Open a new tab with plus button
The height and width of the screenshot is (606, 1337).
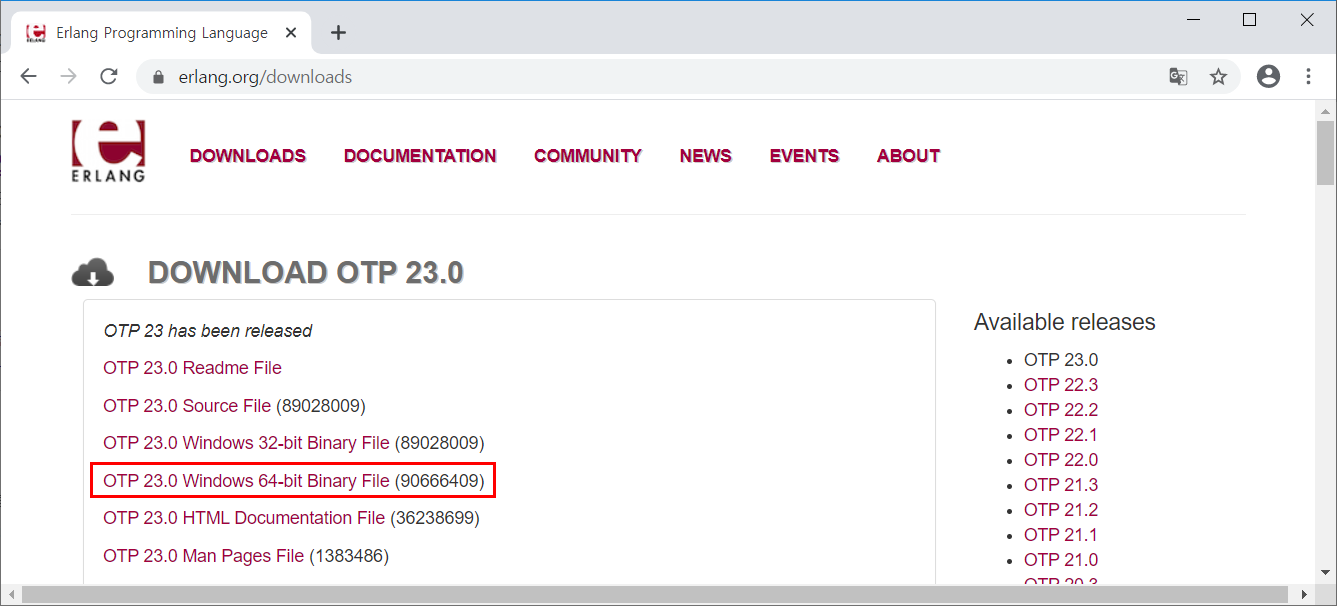click(338, 33)
